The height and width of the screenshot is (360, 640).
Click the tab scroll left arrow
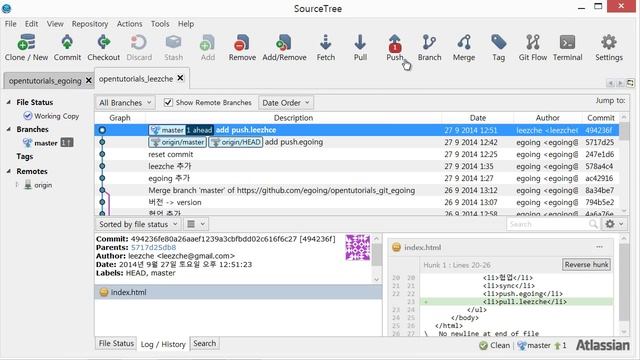coord(611,83)
